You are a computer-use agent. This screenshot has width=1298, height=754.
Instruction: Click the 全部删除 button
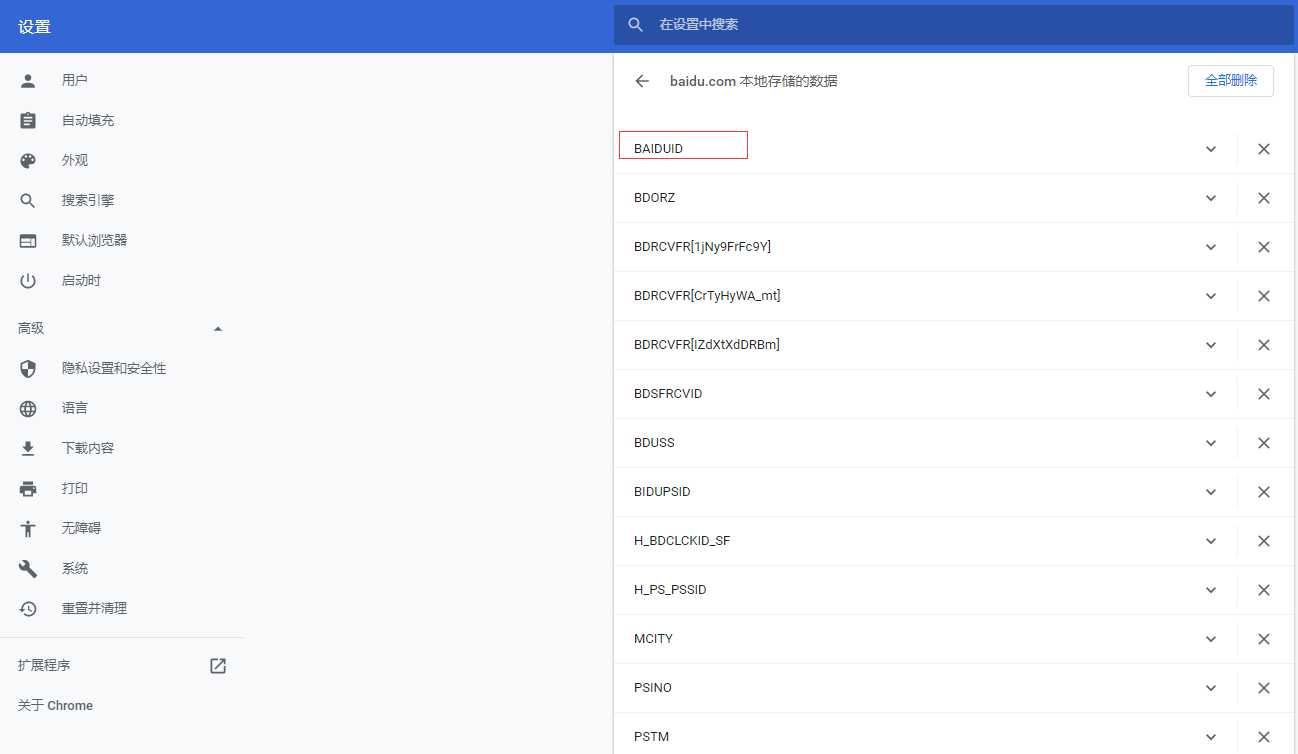(1231, 81)
